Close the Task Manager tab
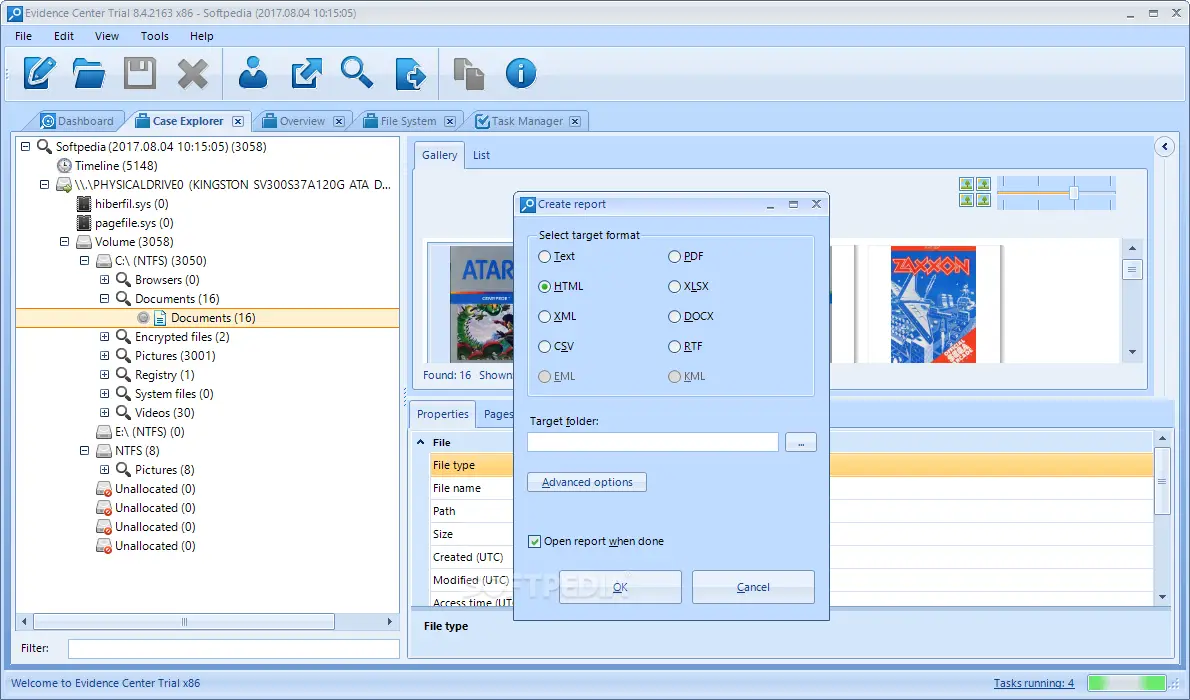The width and height of the screenshot is (1190, 700). pos(575,121)
